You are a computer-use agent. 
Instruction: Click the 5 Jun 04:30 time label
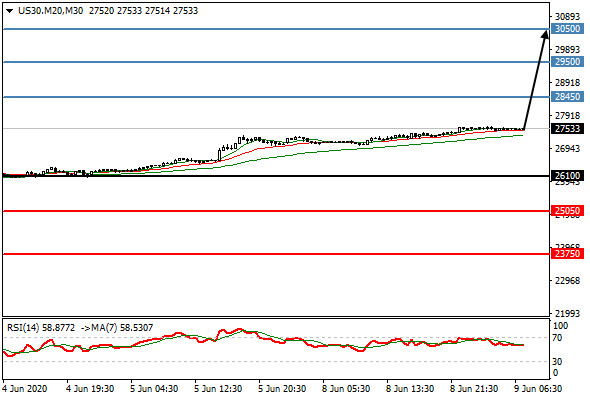point(154,389)
